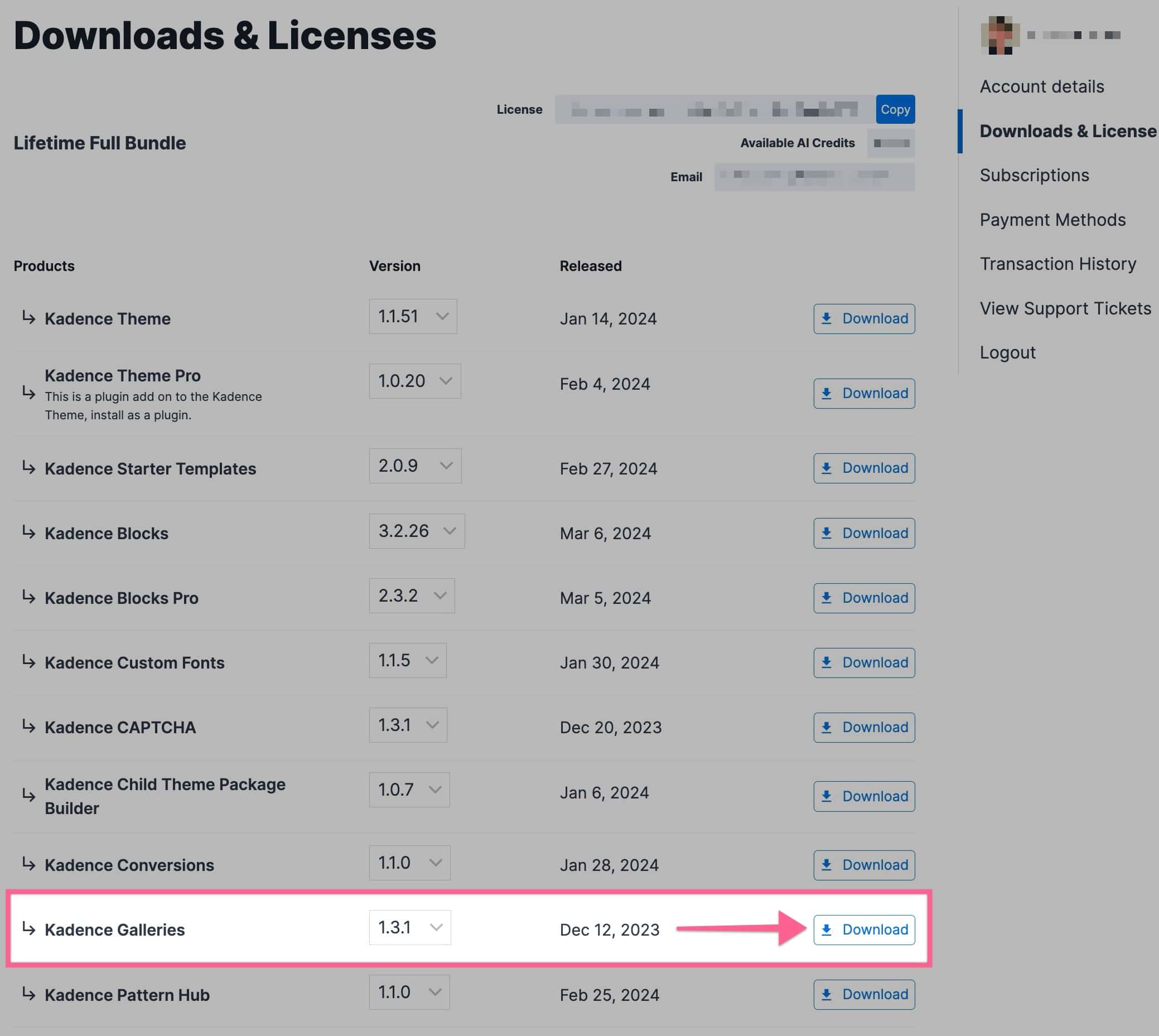This screenshot has height=1036, width=1159.
Task: Click the Kadence Blocks Pro row arrow icon
Action: click(28, 597)
